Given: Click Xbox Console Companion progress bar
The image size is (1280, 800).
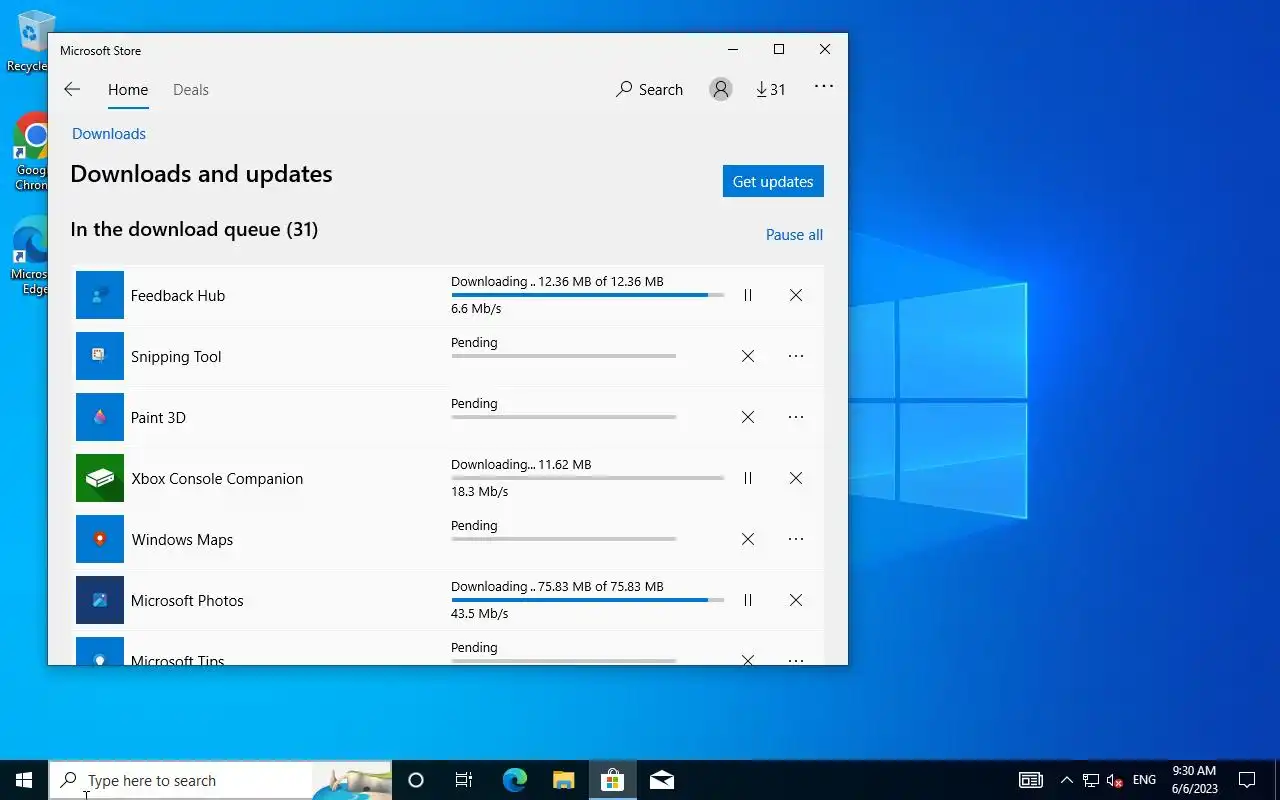Looking at the screenshot, I should click(x=588, y=478).
